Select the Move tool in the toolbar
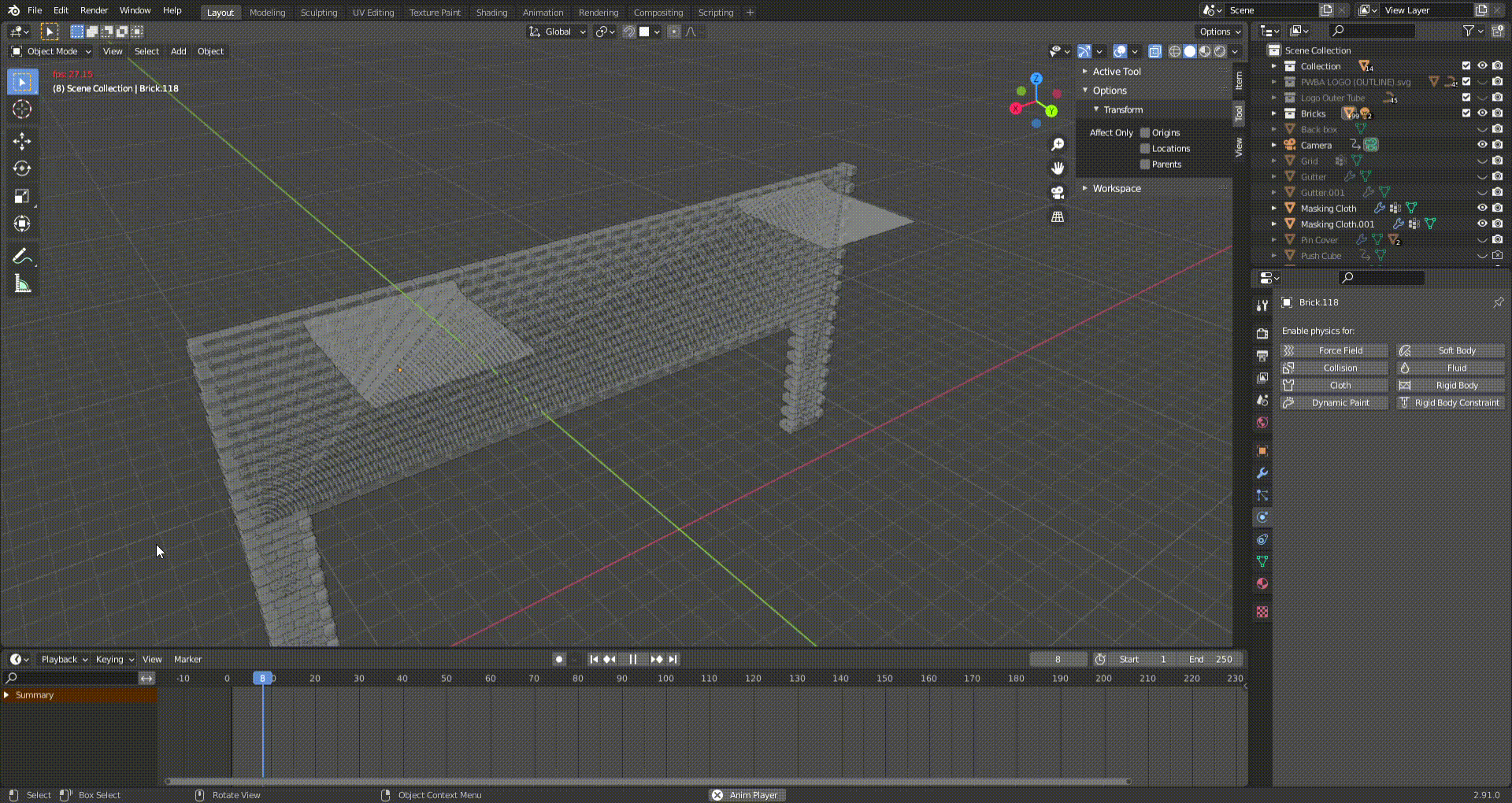1512x803 pixels. pos(22,140)
